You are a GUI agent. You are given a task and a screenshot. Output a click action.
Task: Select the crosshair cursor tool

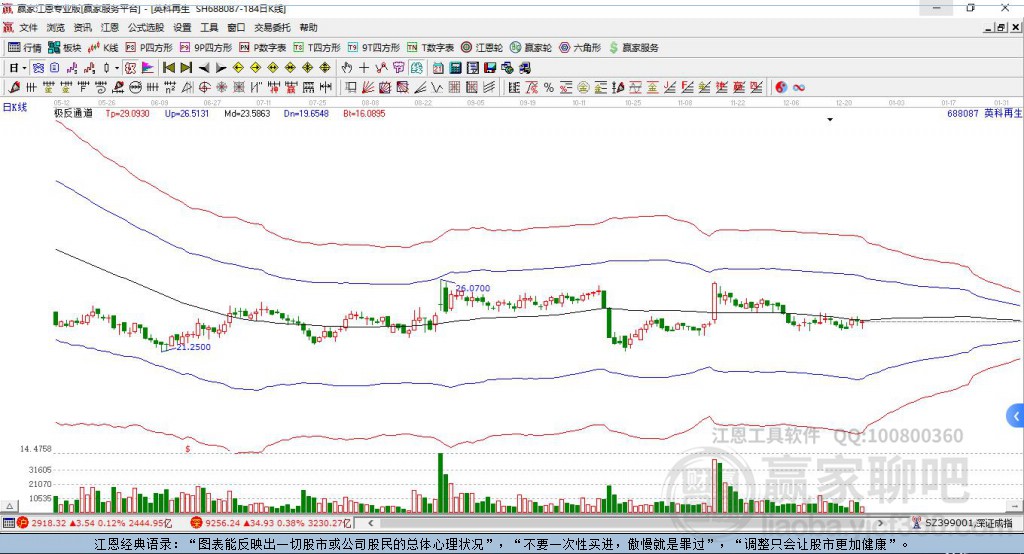(364, 68)
